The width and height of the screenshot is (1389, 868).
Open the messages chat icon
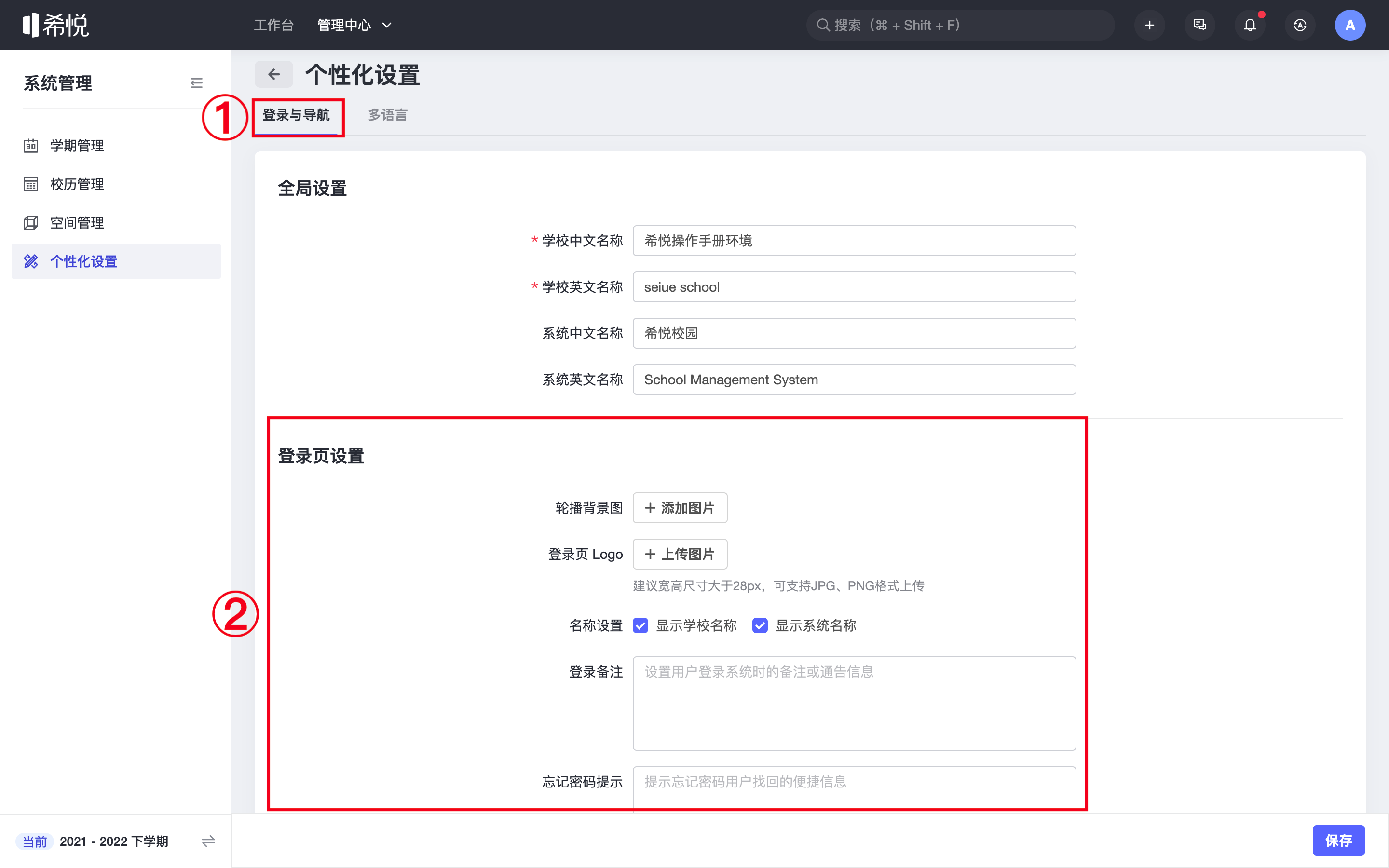1199,25
